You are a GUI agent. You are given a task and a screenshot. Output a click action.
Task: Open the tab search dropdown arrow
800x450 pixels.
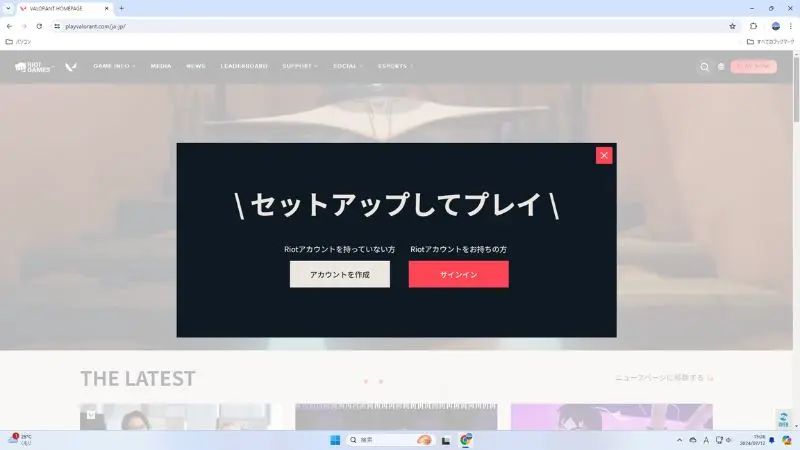point(8,8)
